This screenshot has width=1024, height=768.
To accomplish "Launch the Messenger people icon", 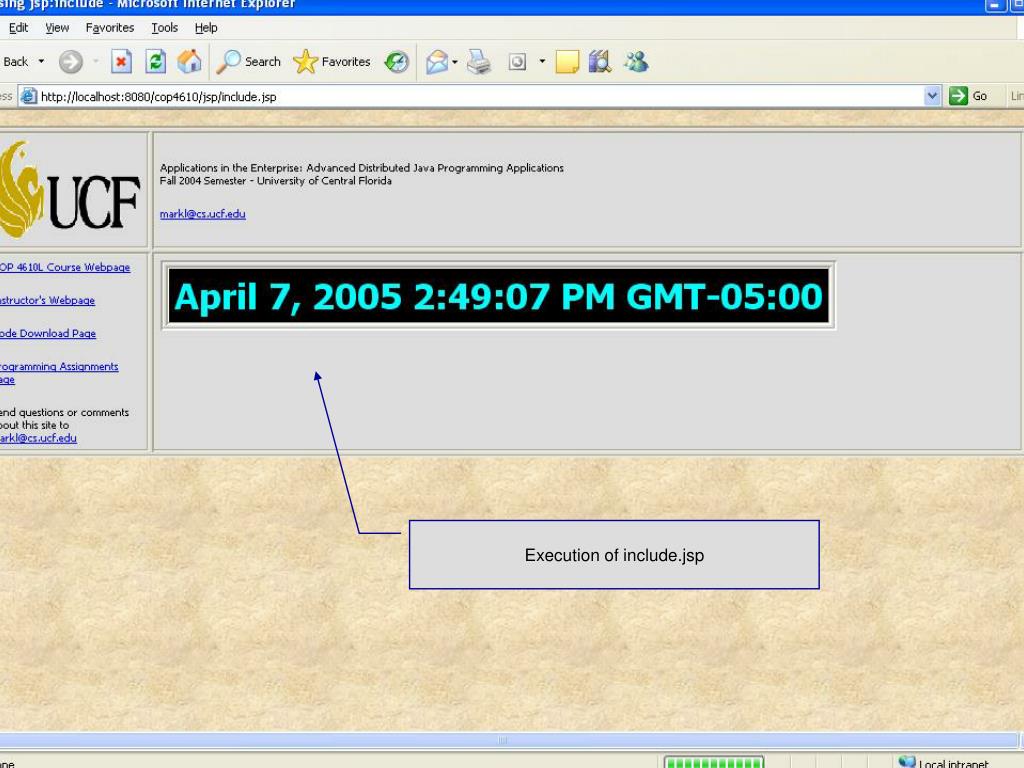I will coord(636,62).
